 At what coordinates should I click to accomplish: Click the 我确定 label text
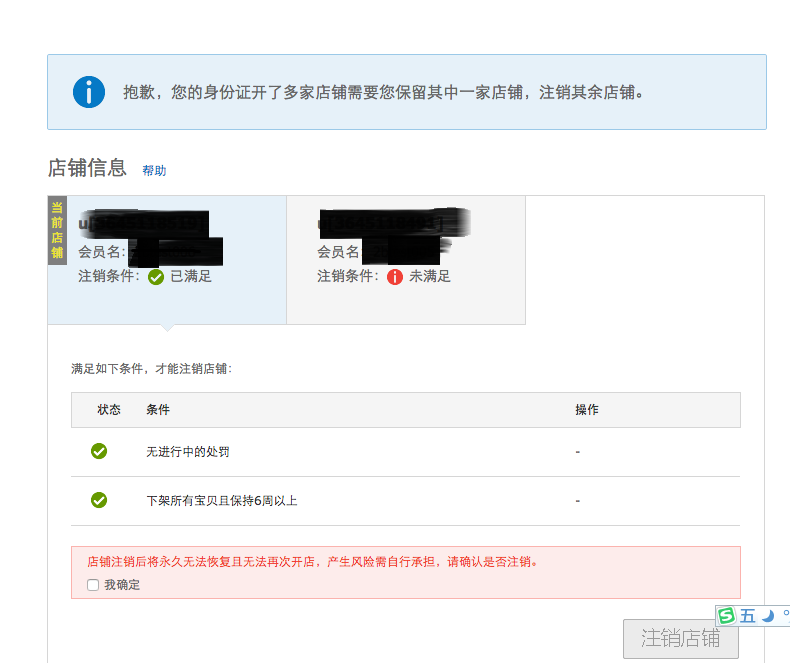122,585
